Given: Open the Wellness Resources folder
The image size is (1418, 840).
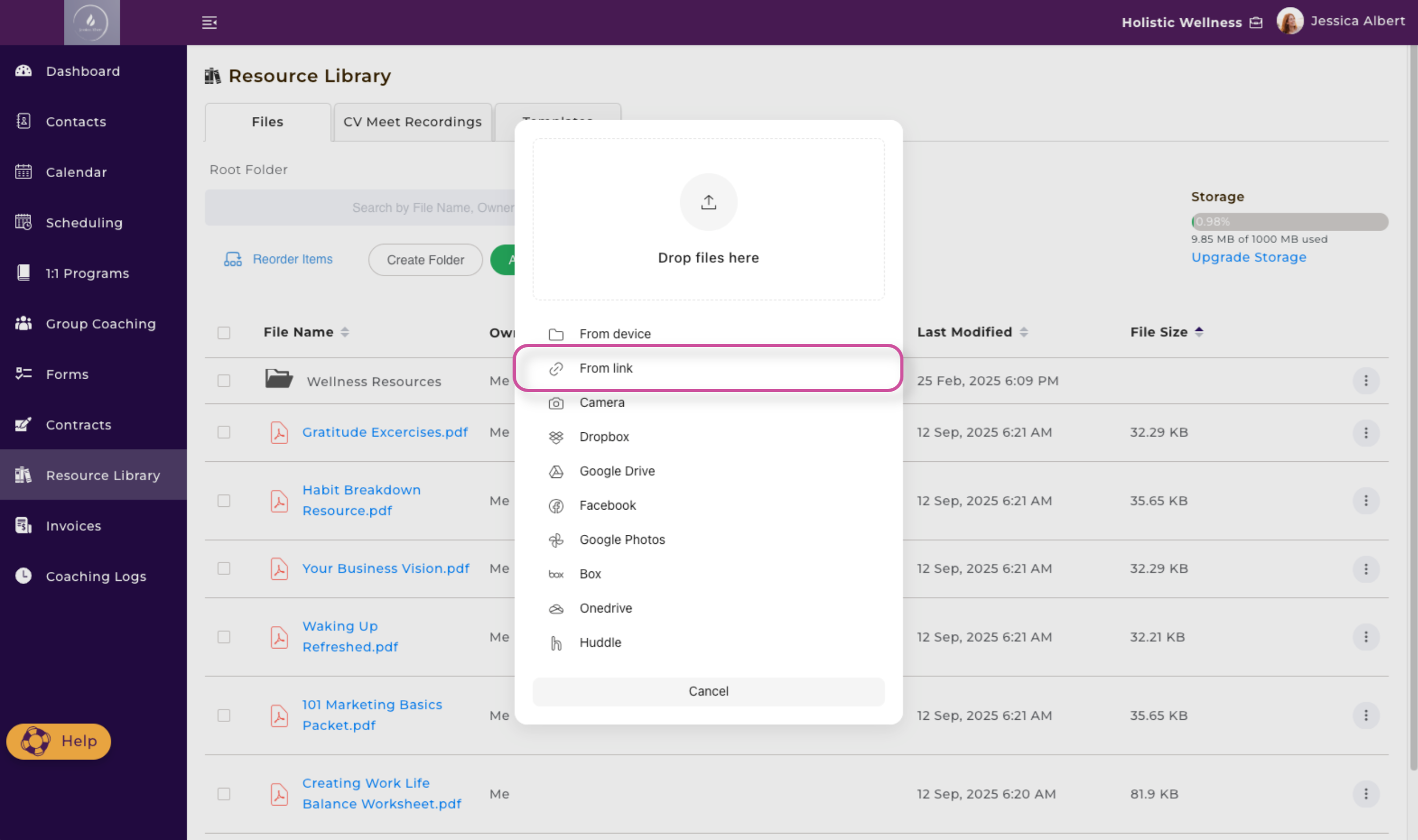Looking at the screenshot, I should coord(373,381).
